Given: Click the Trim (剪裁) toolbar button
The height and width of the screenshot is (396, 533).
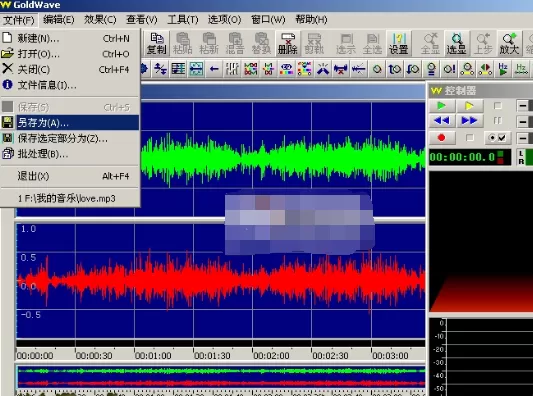Looking at the screenshot, I should 314,43.
